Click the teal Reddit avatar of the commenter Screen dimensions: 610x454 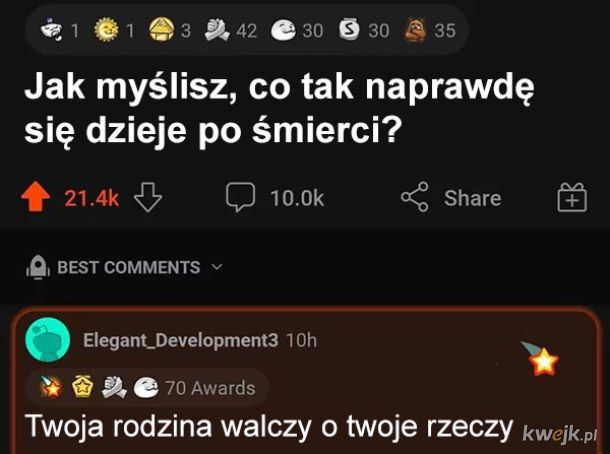click(x=47, y=340)
